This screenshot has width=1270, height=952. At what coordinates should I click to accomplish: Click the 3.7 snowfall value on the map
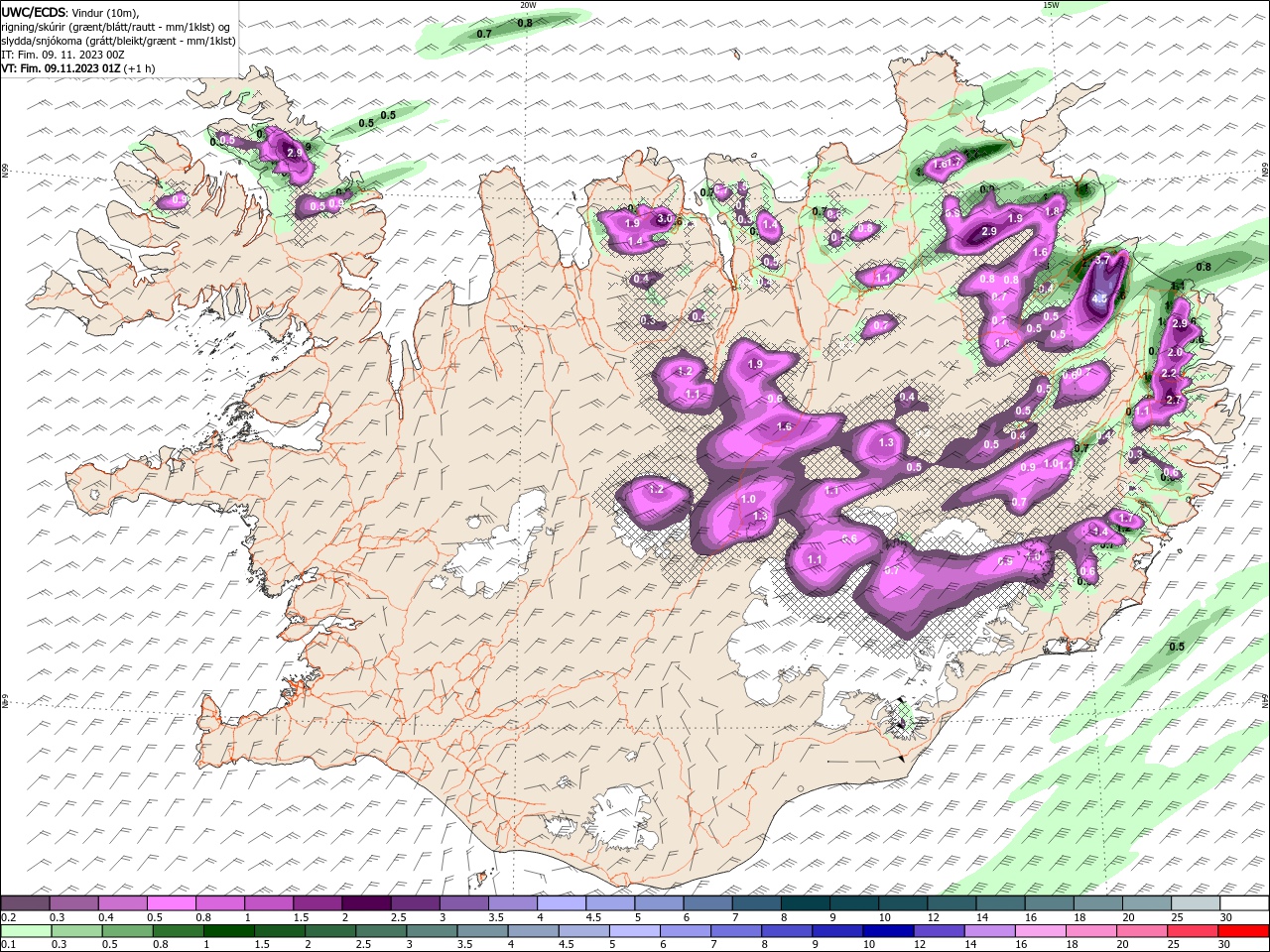1101,260
